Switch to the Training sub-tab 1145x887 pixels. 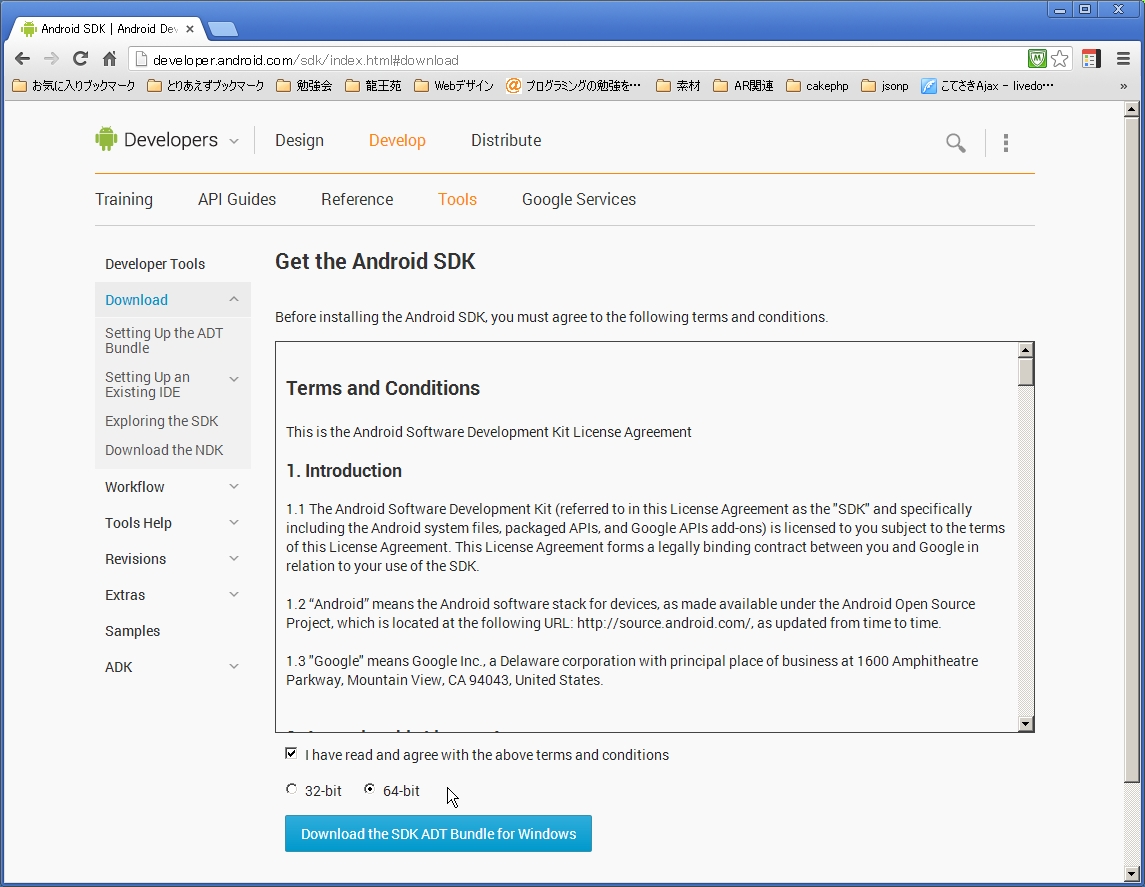124,199
